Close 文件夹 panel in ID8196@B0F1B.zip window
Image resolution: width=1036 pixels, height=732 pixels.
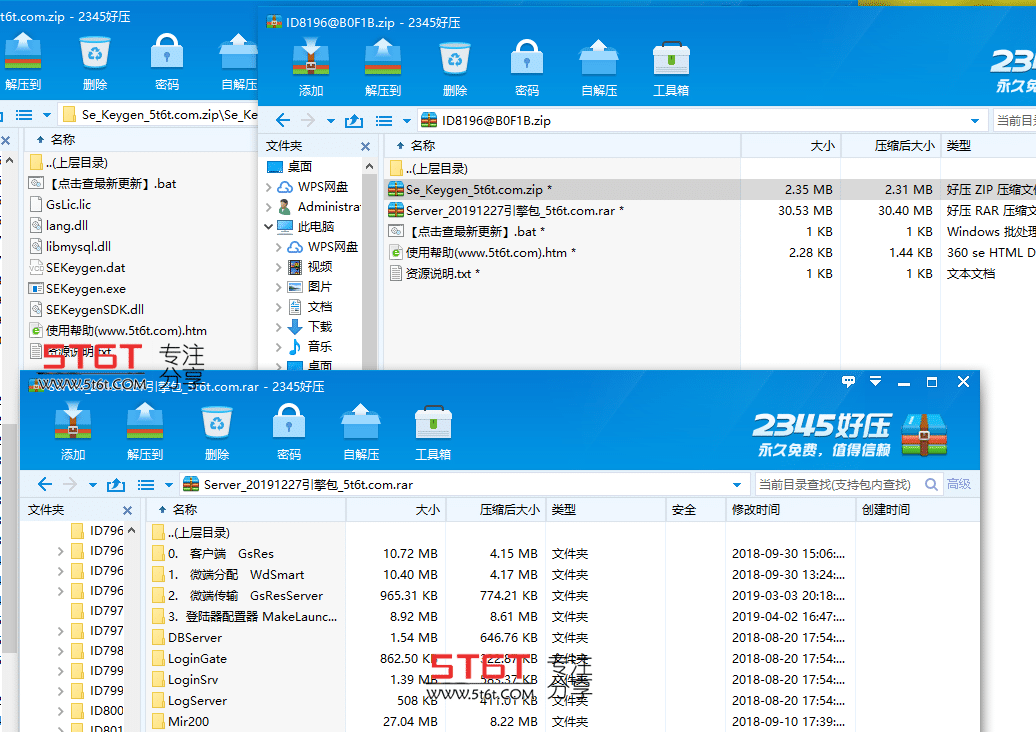(365, 146)
